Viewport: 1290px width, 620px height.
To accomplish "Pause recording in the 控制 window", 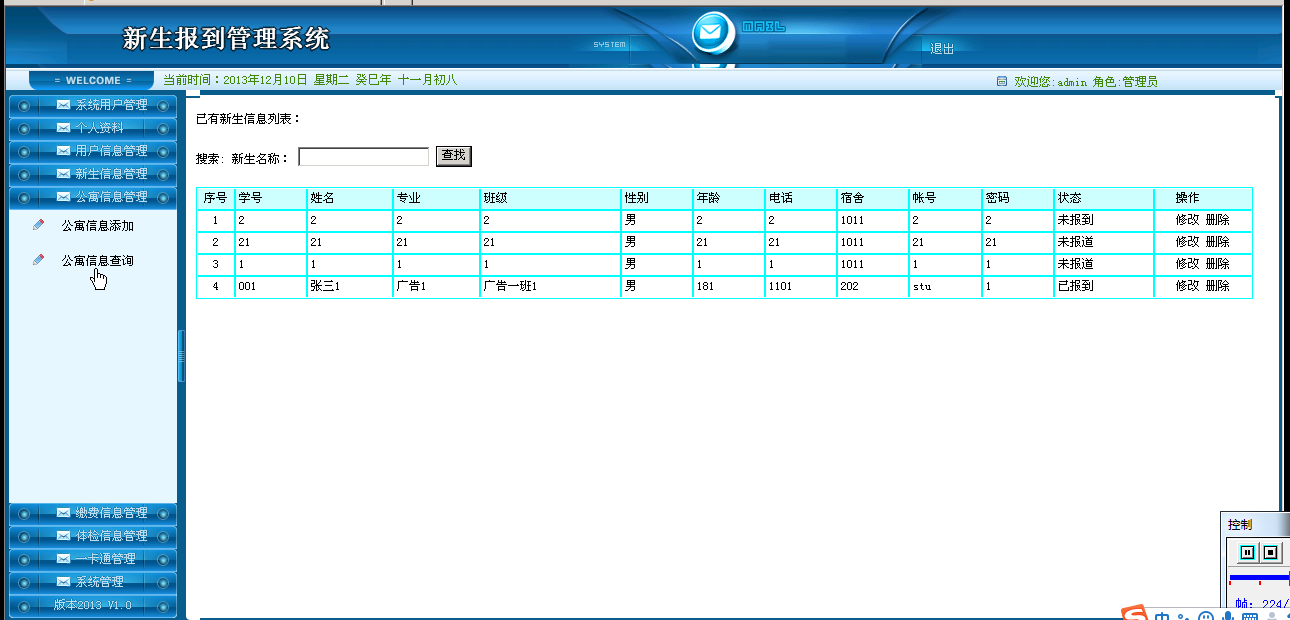I will (x=1248, y=552).
